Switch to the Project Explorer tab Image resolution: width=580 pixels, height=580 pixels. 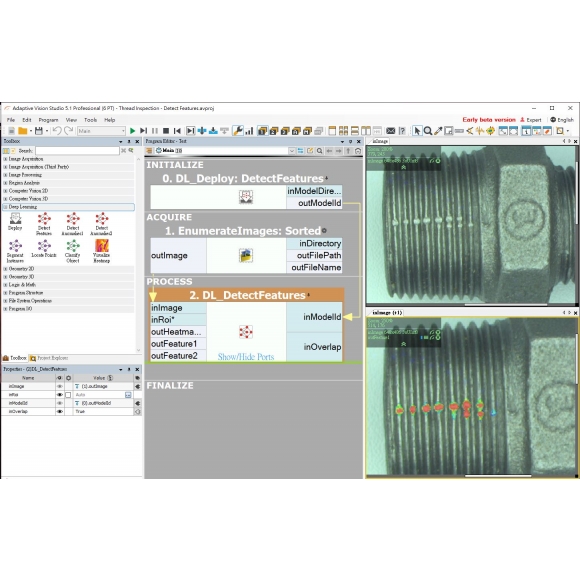click(x=49, y=358)
